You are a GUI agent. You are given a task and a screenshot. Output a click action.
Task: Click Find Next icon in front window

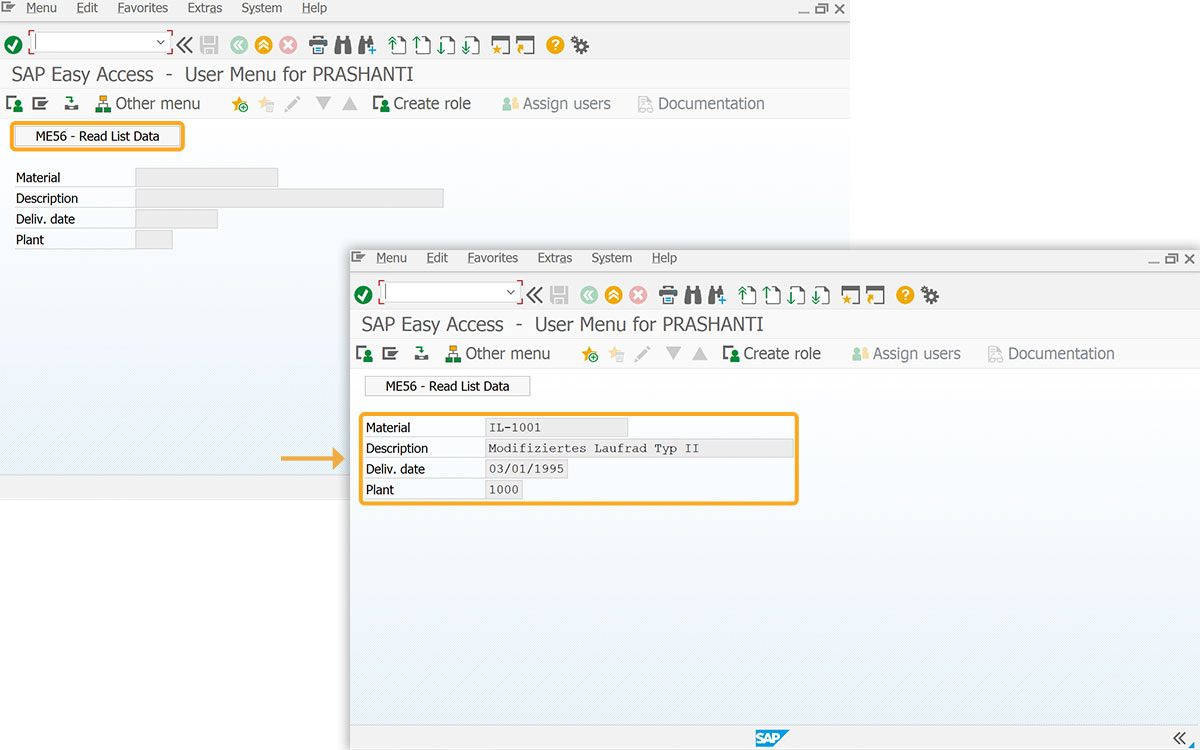tap(716, 295)
